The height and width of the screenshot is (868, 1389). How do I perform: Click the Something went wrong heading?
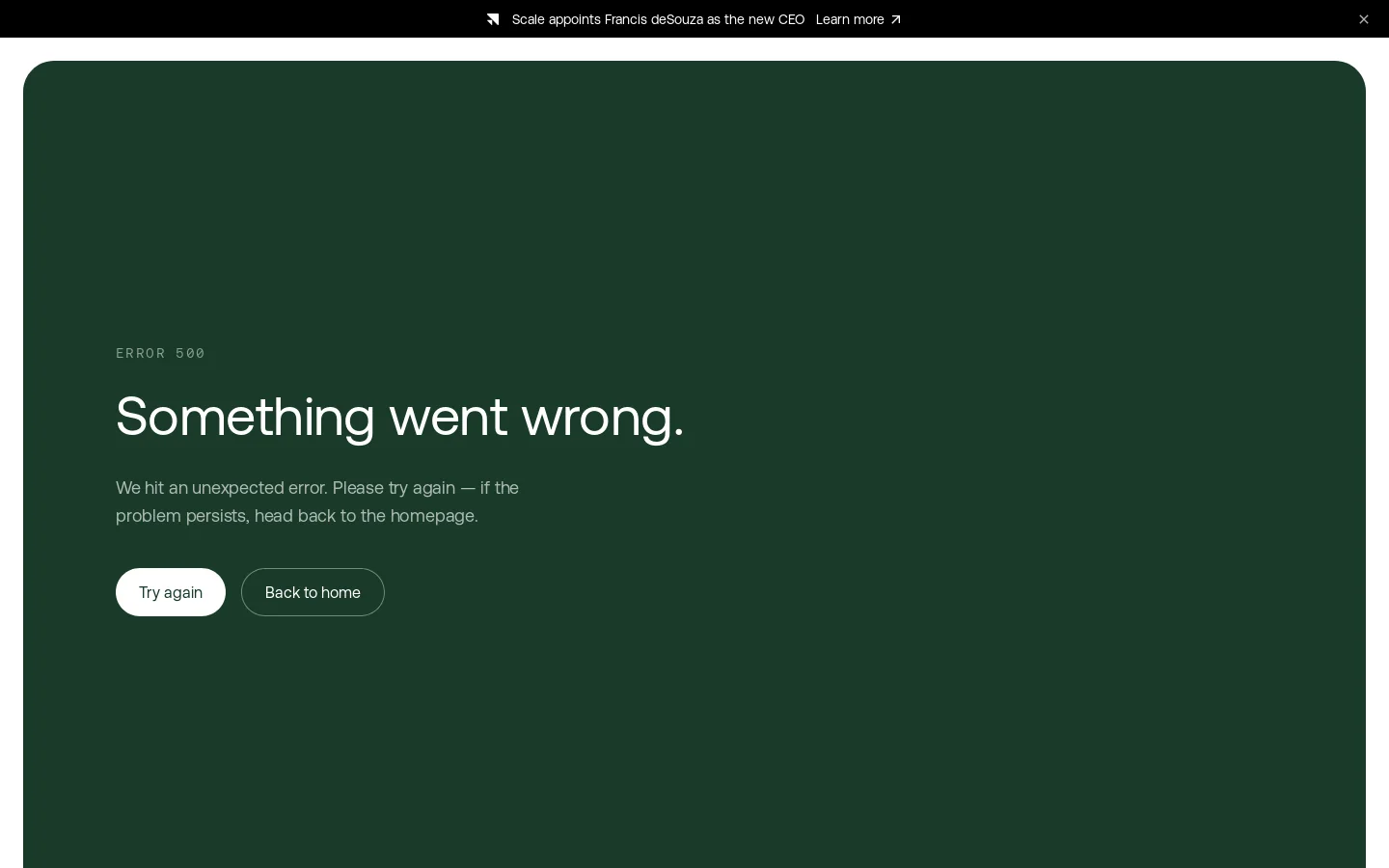coord(399,417)
